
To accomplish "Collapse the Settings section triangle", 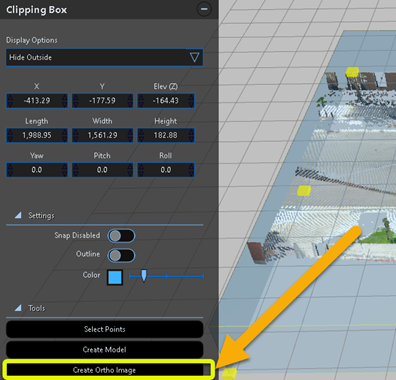I will (x=18, y=215).
